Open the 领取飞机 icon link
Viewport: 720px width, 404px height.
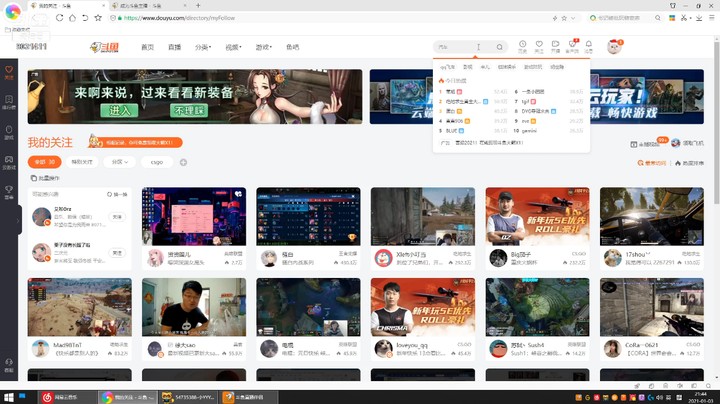click(x=687, y=143)
